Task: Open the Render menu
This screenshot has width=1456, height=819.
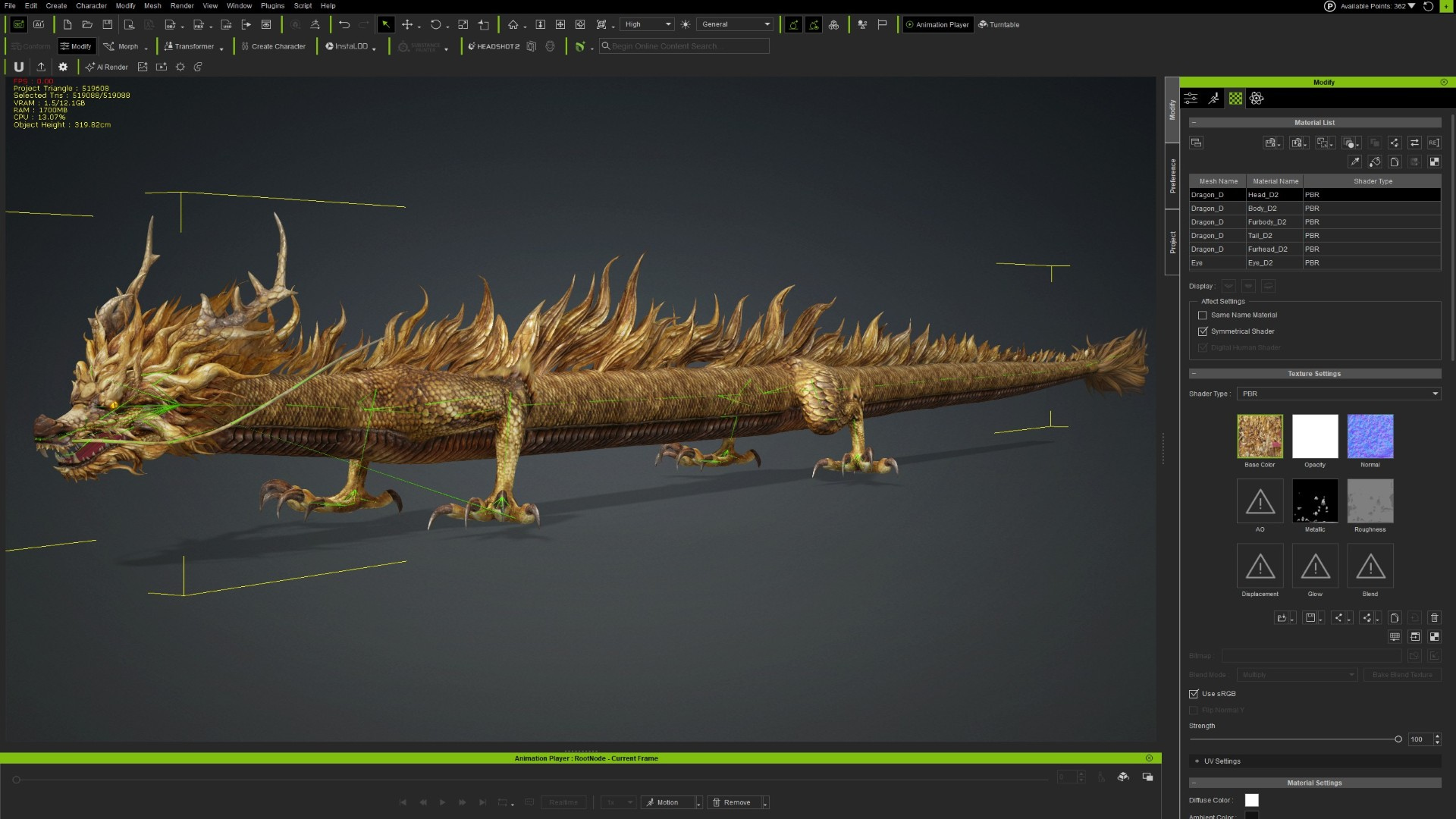Action: click(182, 5)
